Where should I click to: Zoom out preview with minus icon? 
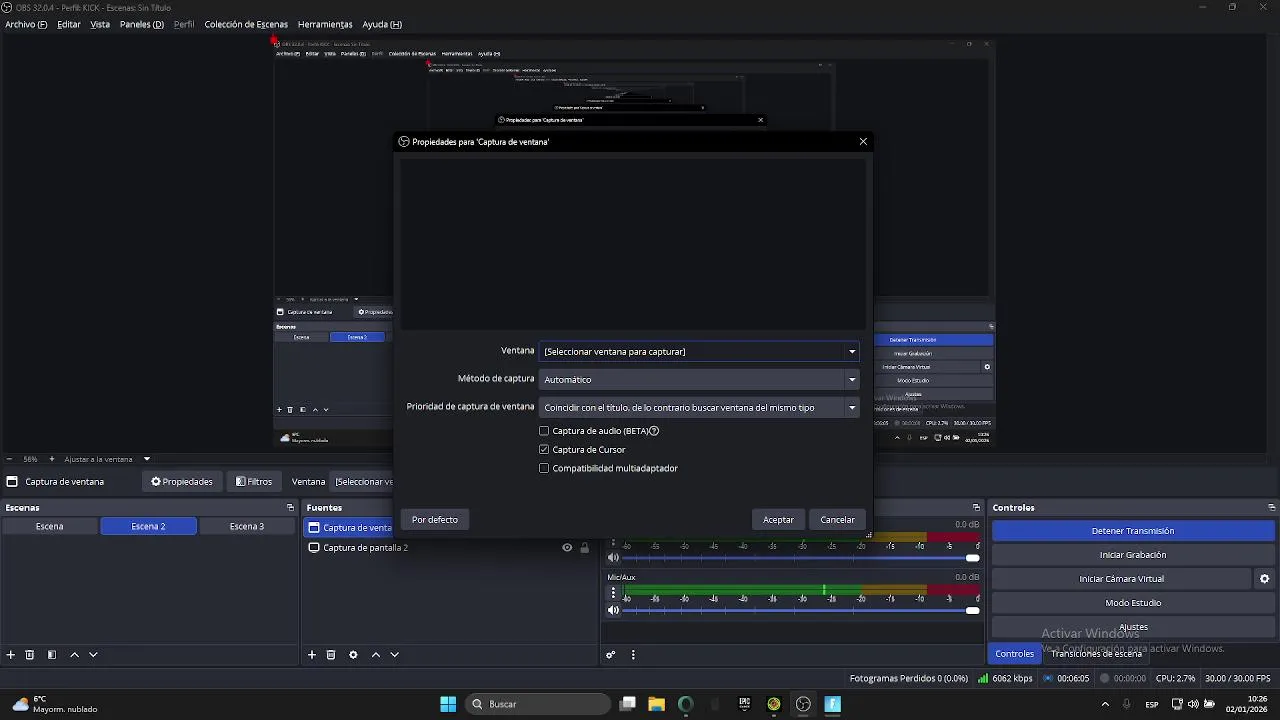(9, 459)
